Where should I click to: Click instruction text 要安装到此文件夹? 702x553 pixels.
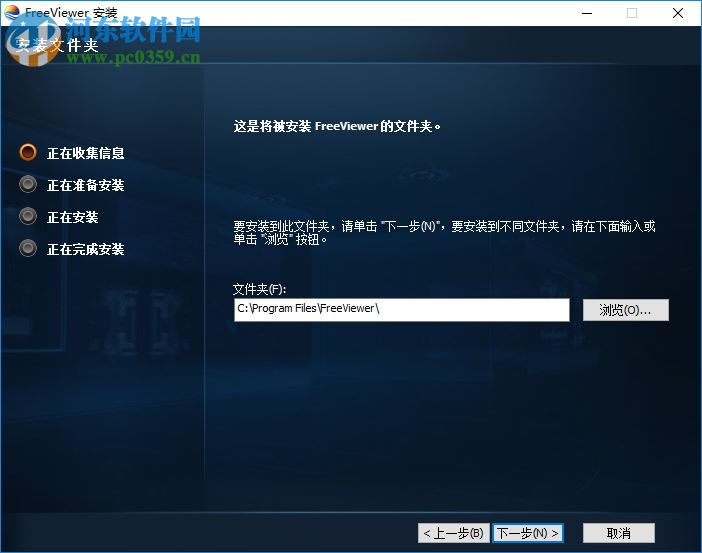pyautogui.click(x=444, y=232)
